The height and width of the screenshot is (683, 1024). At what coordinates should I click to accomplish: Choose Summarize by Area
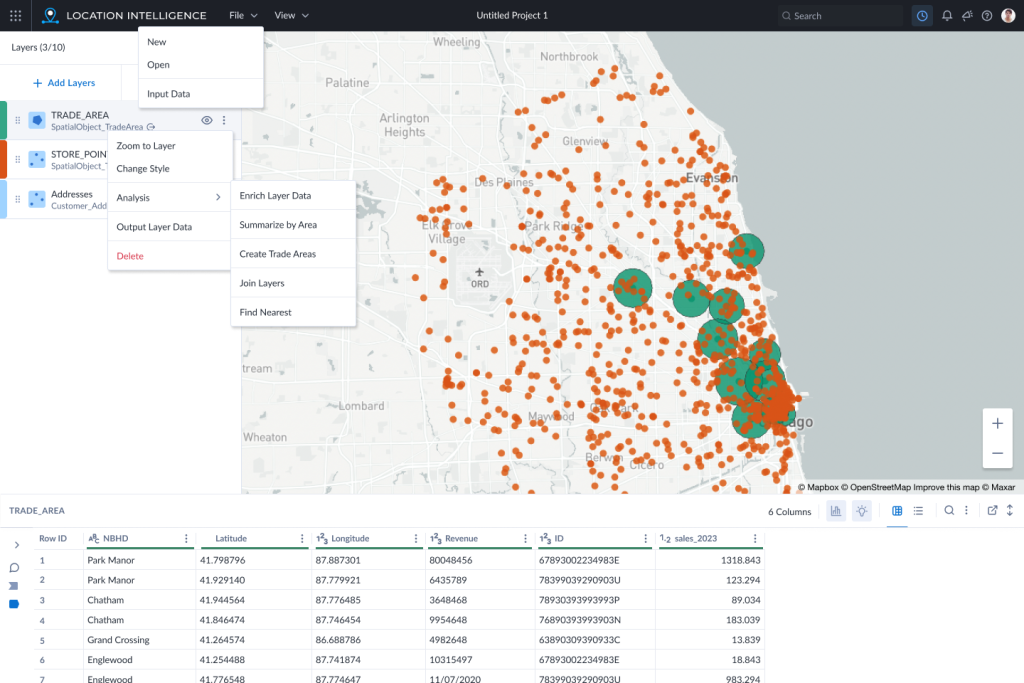coord(293,225)
